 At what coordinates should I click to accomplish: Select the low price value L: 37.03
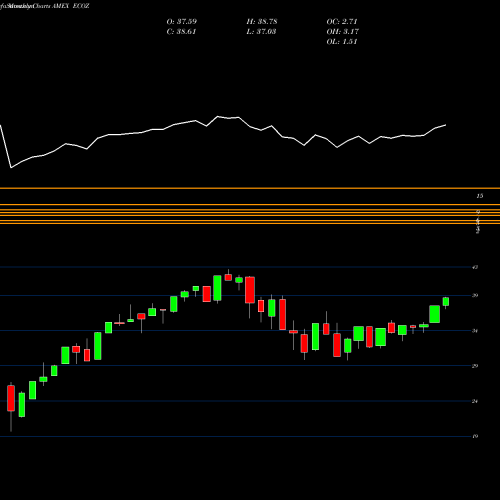(262, 32)
